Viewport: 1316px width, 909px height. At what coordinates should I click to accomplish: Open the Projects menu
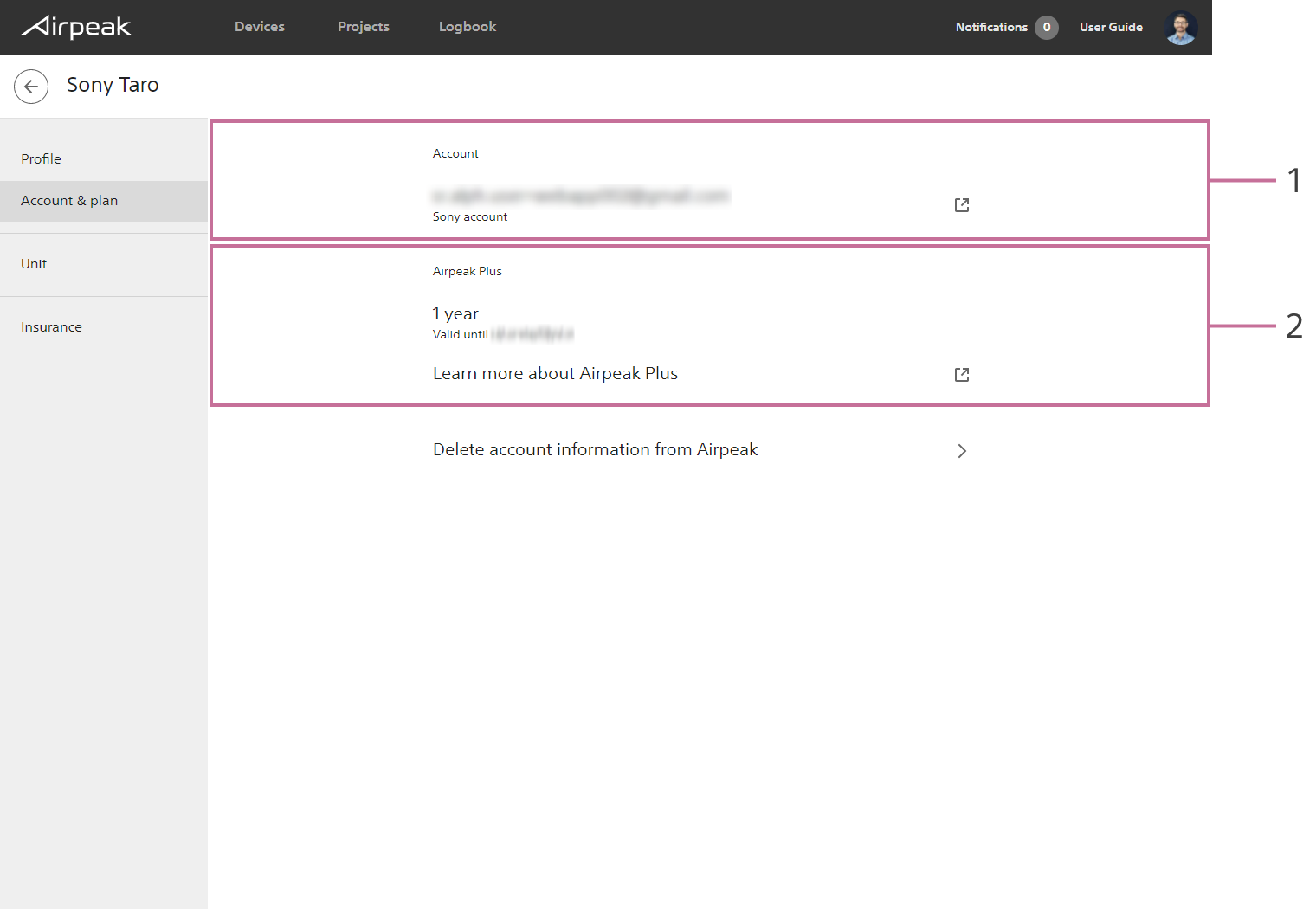pos(364,27)
